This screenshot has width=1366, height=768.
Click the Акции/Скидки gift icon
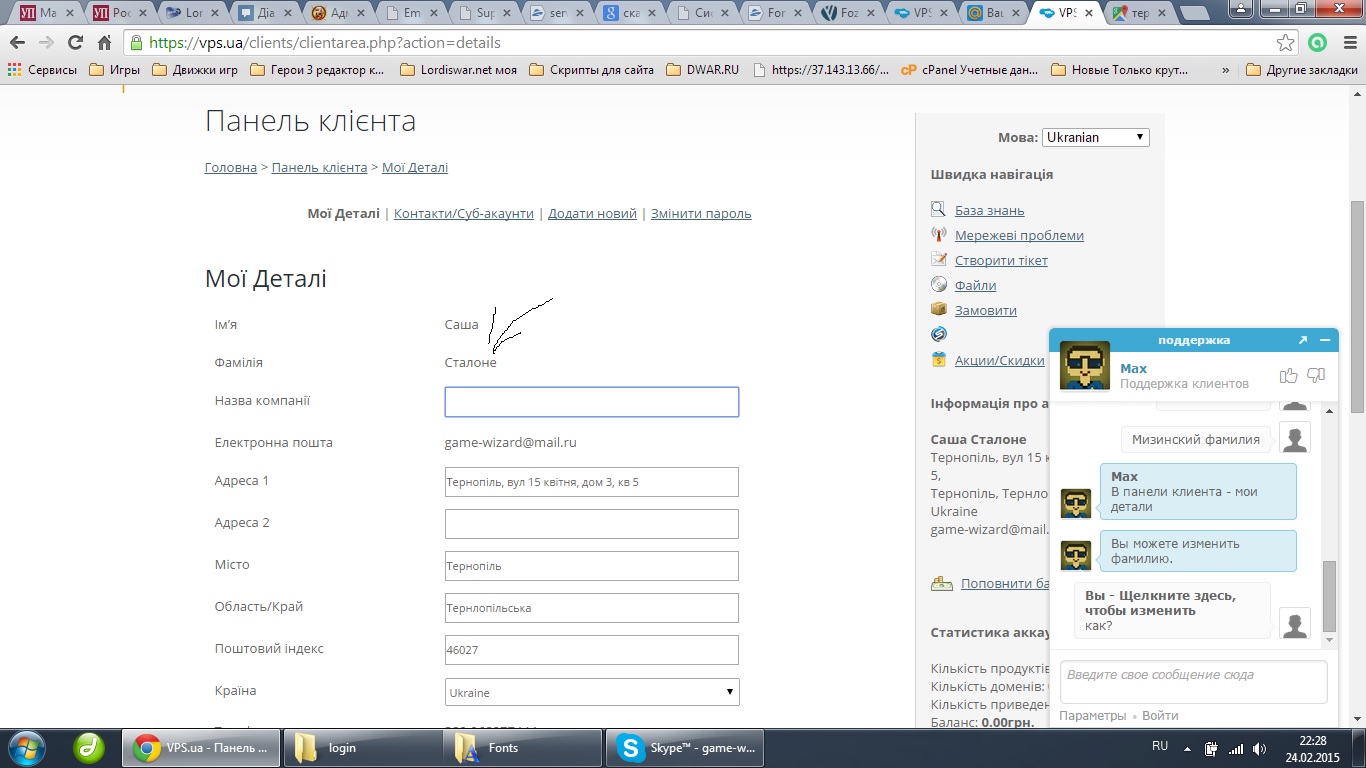938,360
